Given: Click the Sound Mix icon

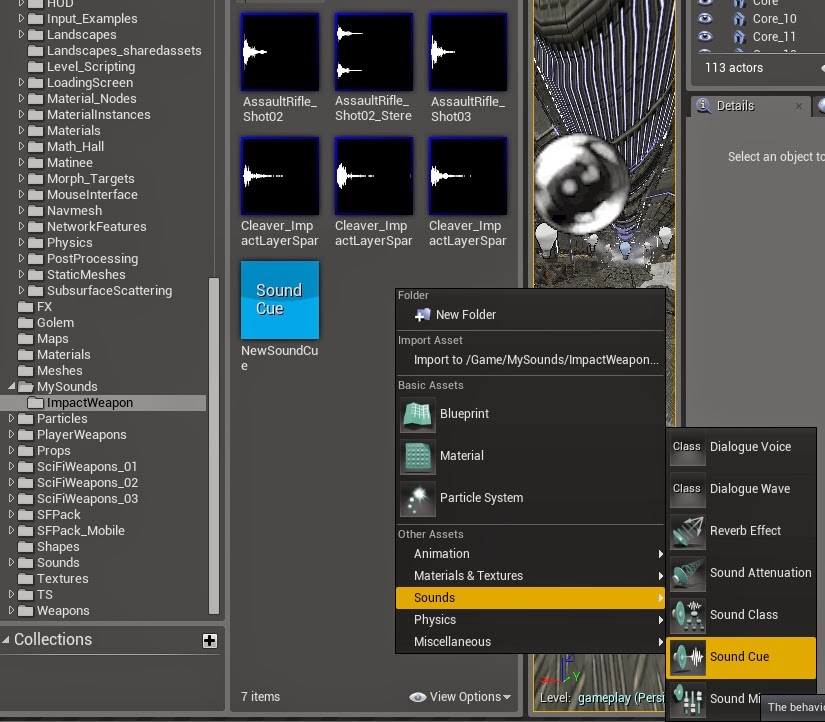Looking at the screenshot, I should tap(688, 699).
